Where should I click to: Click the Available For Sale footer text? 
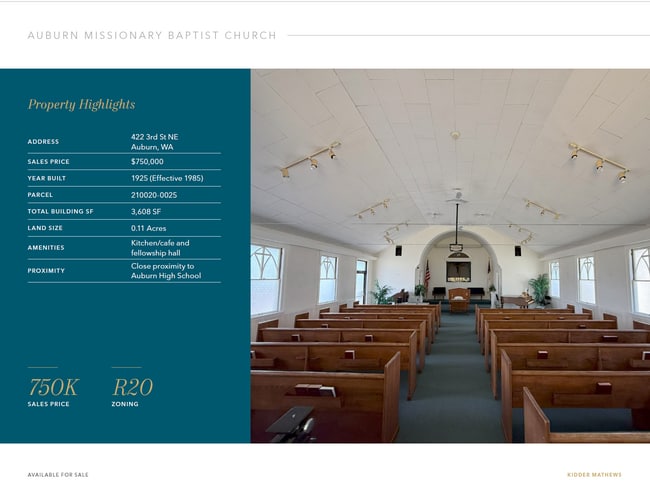[x=58, y=475]
